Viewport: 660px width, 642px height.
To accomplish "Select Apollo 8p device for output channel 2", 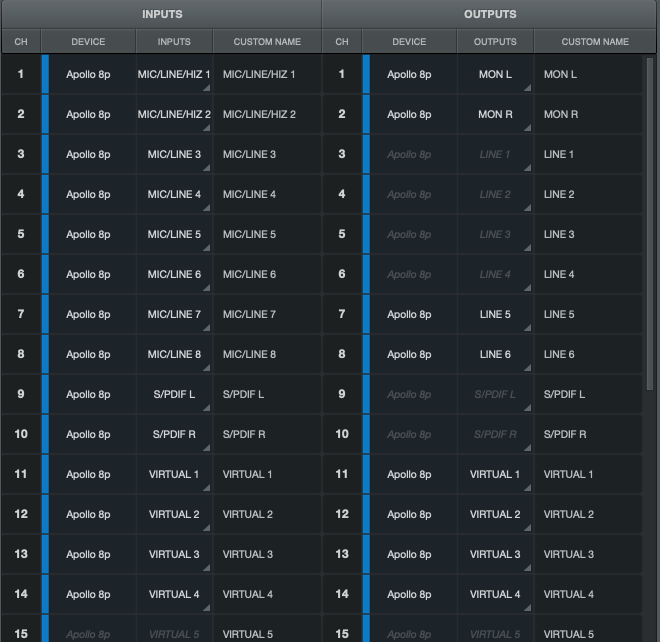I will pyautogui.click(x=409, y=115).
